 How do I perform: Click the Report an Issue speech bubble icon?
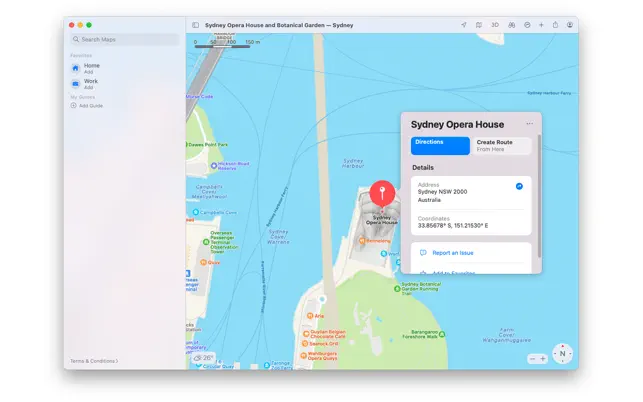(423, 253)
